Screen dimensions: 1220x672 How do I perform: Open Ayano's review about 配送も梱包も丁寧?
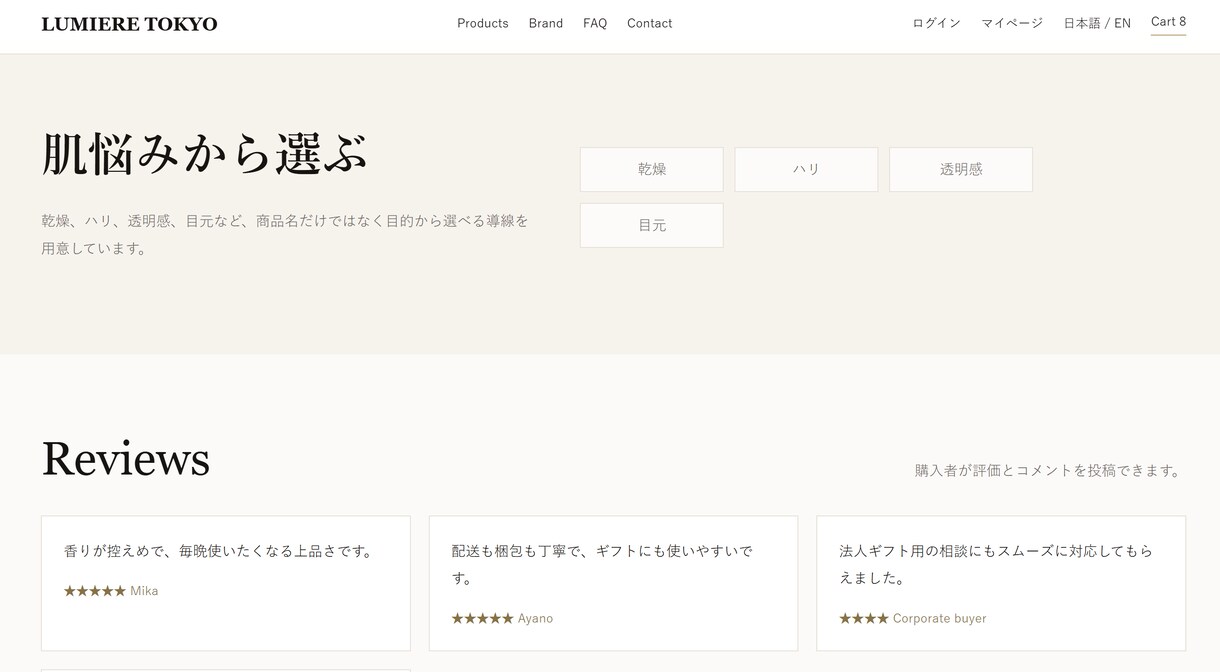(x=613, y=583)
